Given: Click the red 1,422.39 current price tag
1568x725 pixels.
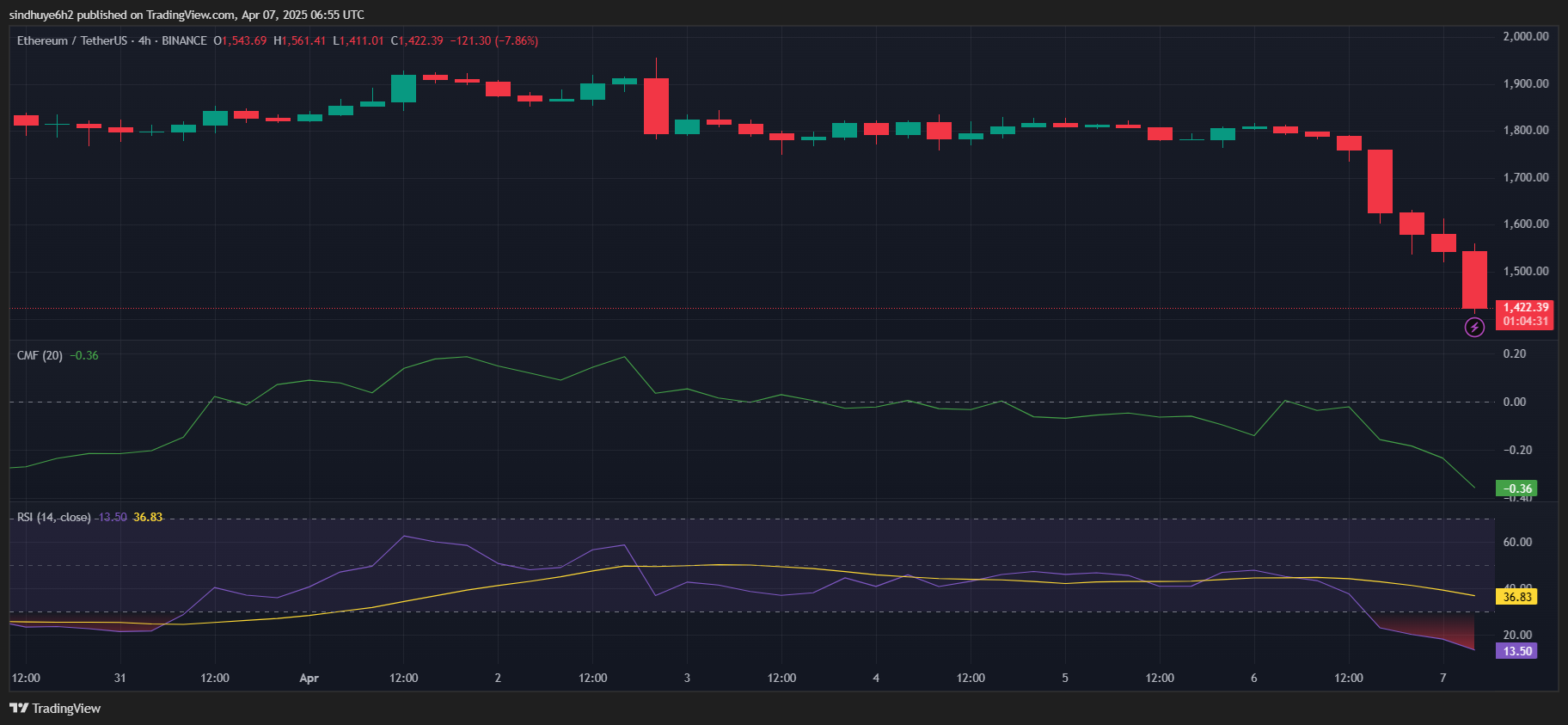Looking at the screenshot, I should [x=1525, y=308].
